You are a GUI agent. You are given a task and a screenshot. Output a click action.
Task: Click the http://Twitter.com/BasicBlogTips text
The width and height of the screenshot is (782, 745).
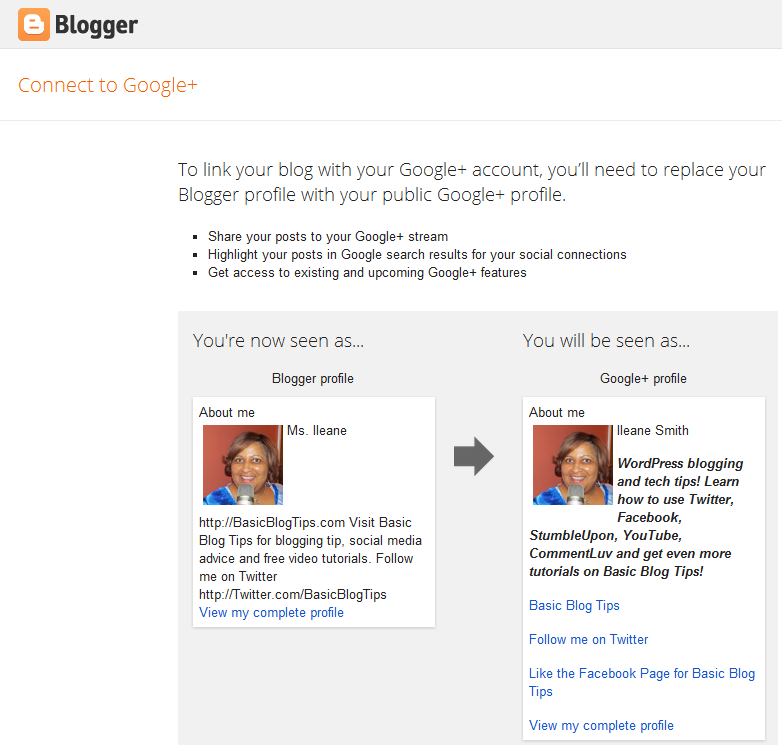[293, 594]
